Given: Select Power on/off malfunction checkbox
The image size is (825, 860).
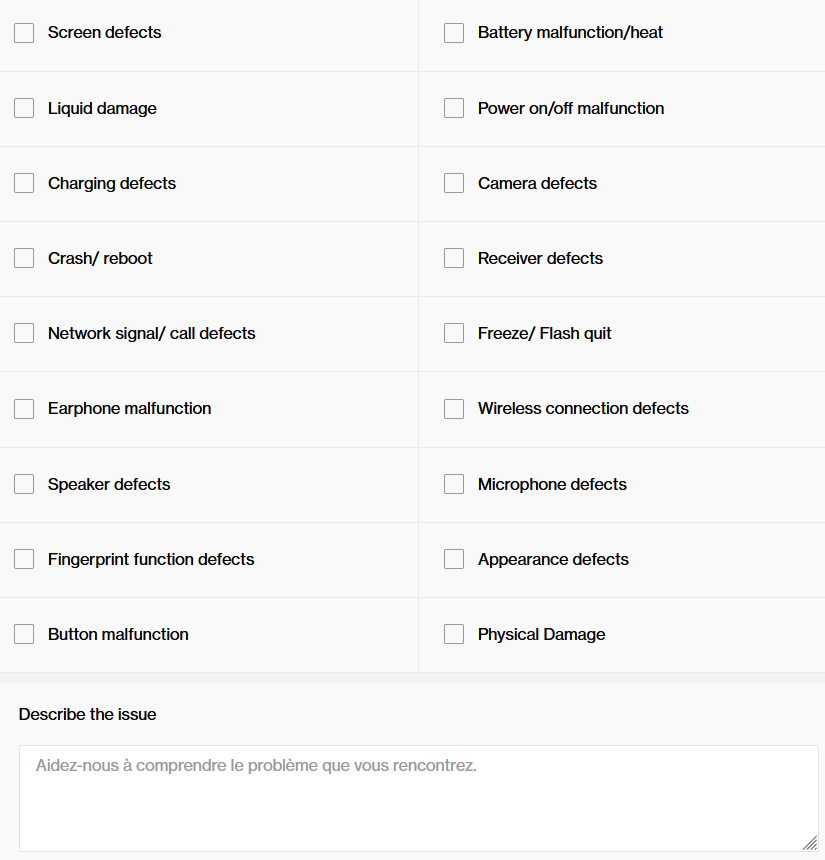Looking at the screenshot, I should point(454,108).
